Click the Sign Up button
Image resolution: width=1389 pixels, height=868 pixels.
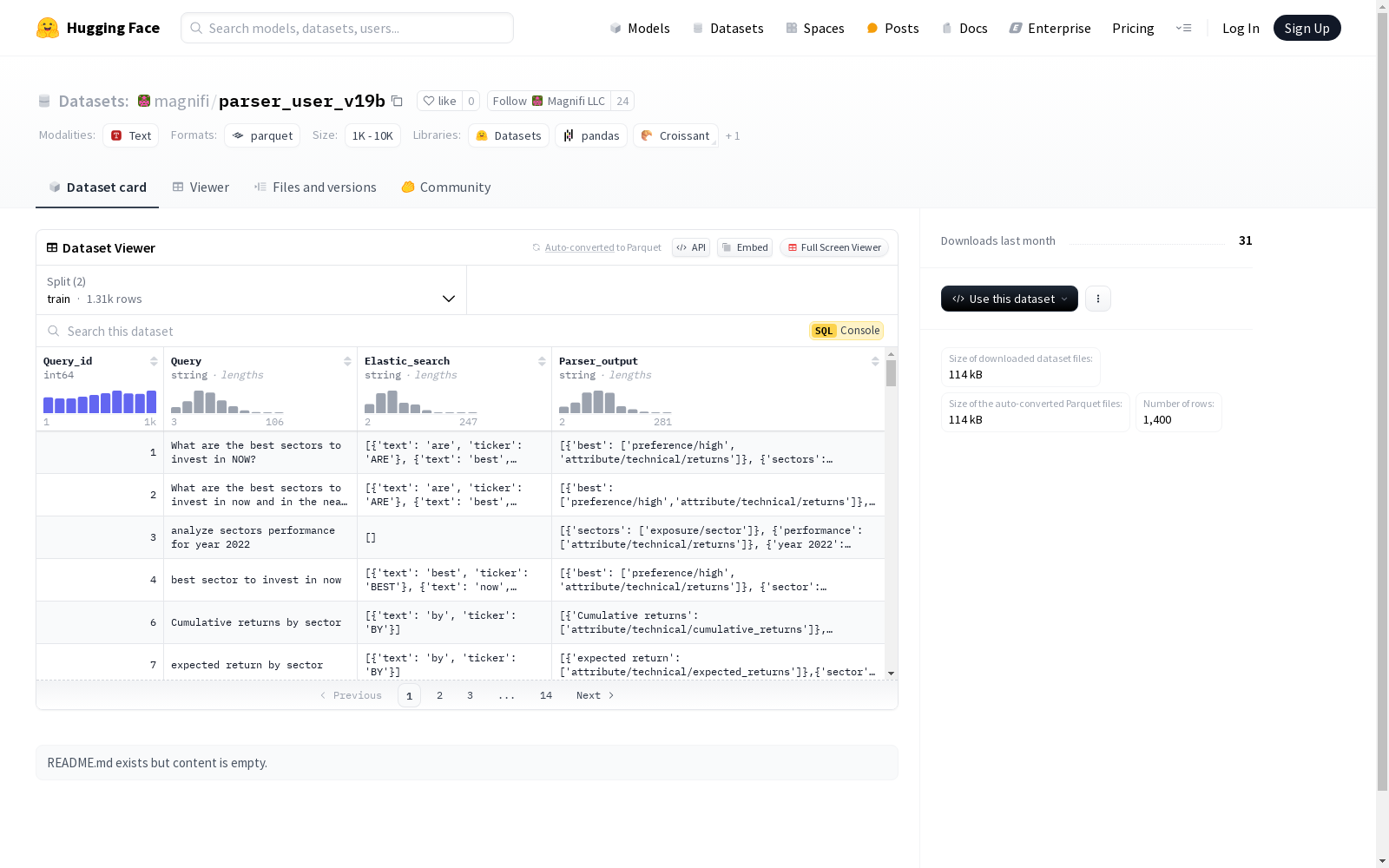pyautogui.click(x=1307, y=28)
